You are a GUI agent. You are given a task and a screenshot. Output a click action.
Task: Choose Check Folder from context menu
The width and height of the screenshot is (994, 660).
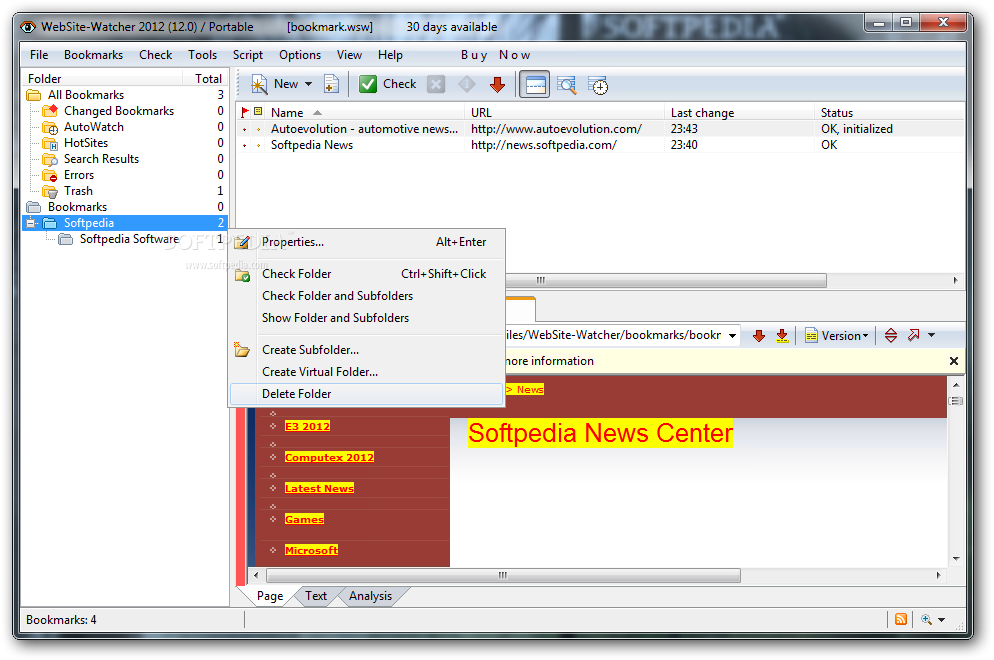[x=366, y=274]
